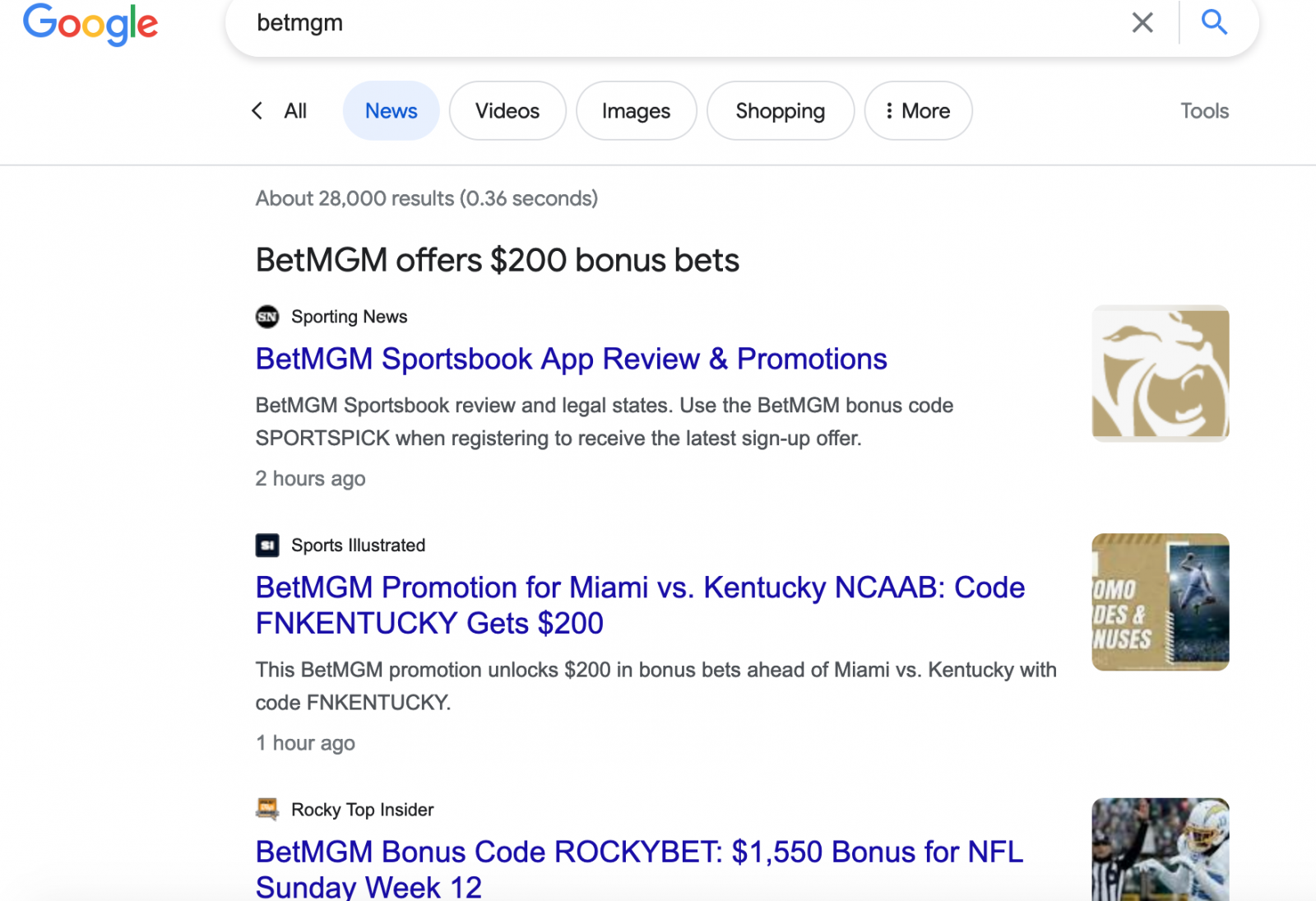The image size is (1316, 901).
Task: Open the Sports Illustrated site icon
Action: pyautogui.click(x=267, y=546)
